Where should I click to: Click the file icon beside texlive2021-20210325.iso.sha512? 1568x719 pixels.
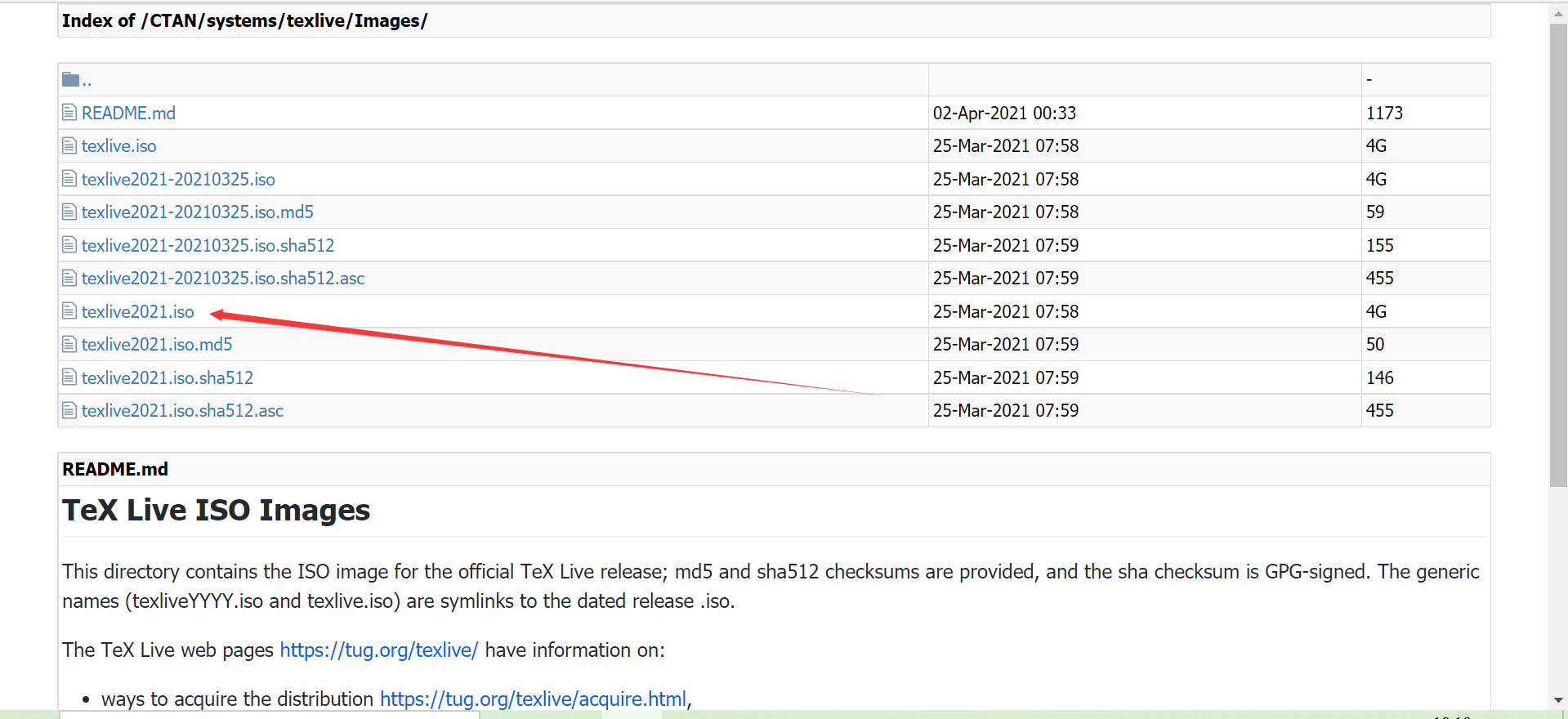(x=69, y=245)
